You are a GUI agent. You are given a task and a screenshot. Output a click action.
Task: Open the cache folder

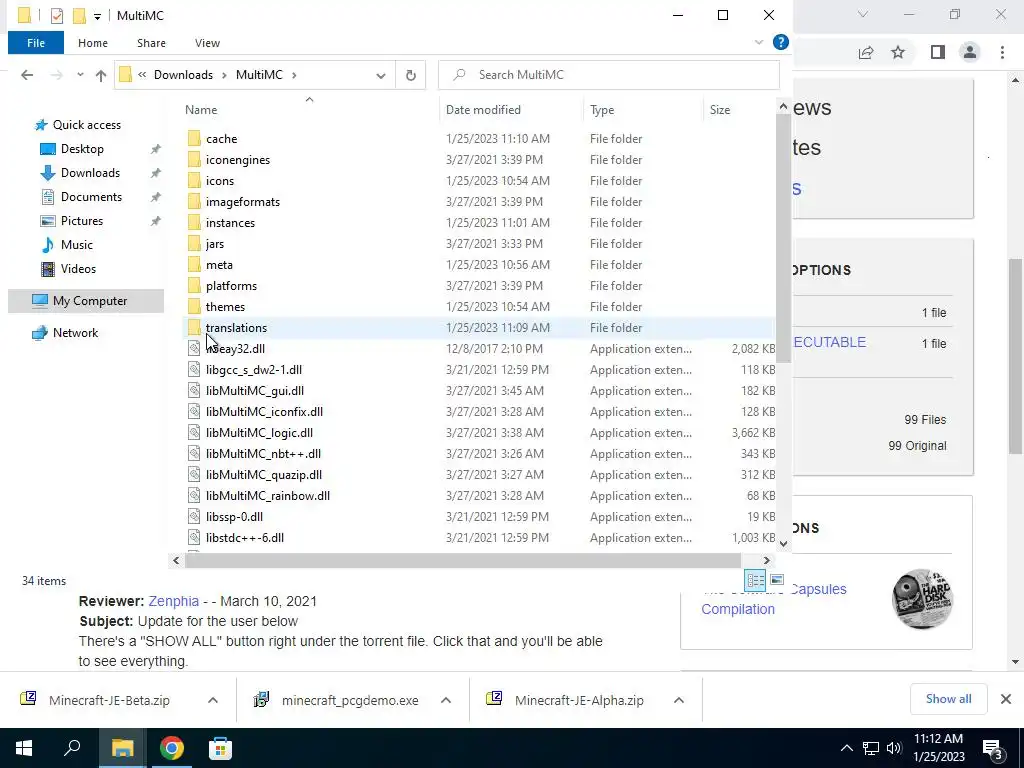(x=221, y=138)
